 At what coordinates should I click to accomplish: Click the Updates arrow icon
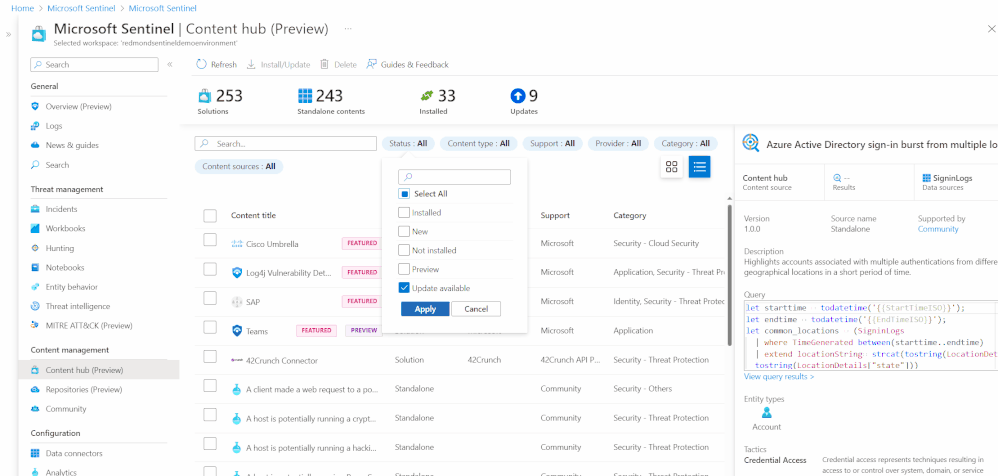coord(517,96)
